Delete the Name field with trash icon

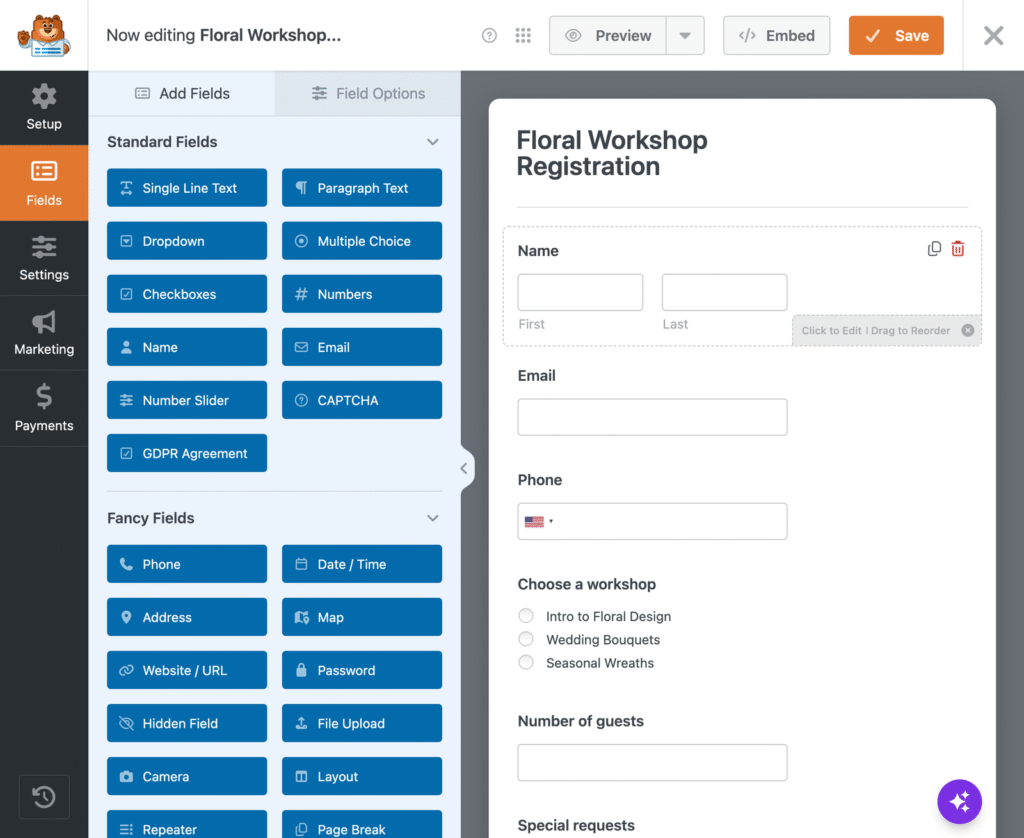point(958,249)
